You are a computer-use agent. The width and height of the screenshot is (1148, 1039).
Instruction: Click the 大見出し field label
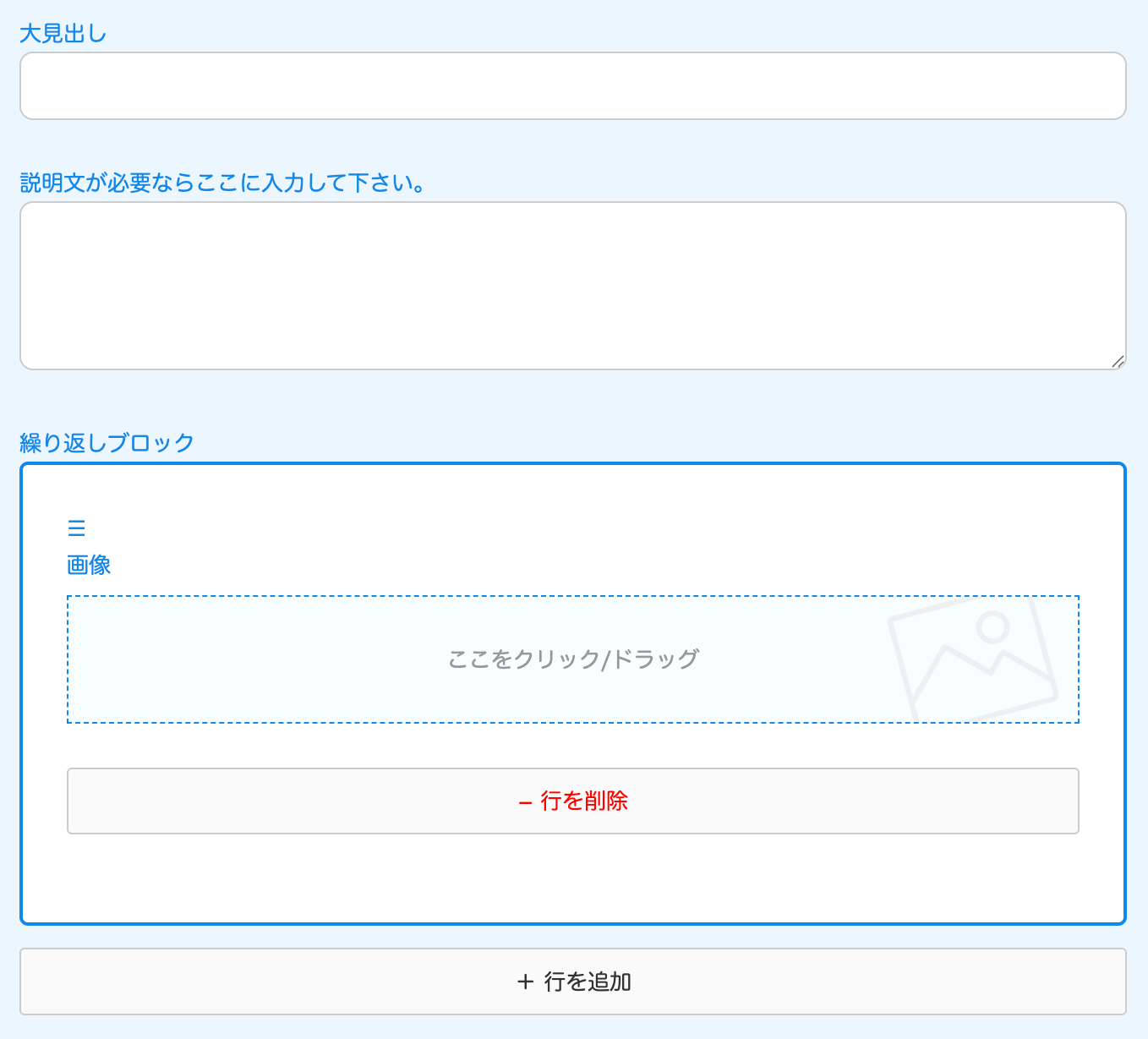coord(63,34)
